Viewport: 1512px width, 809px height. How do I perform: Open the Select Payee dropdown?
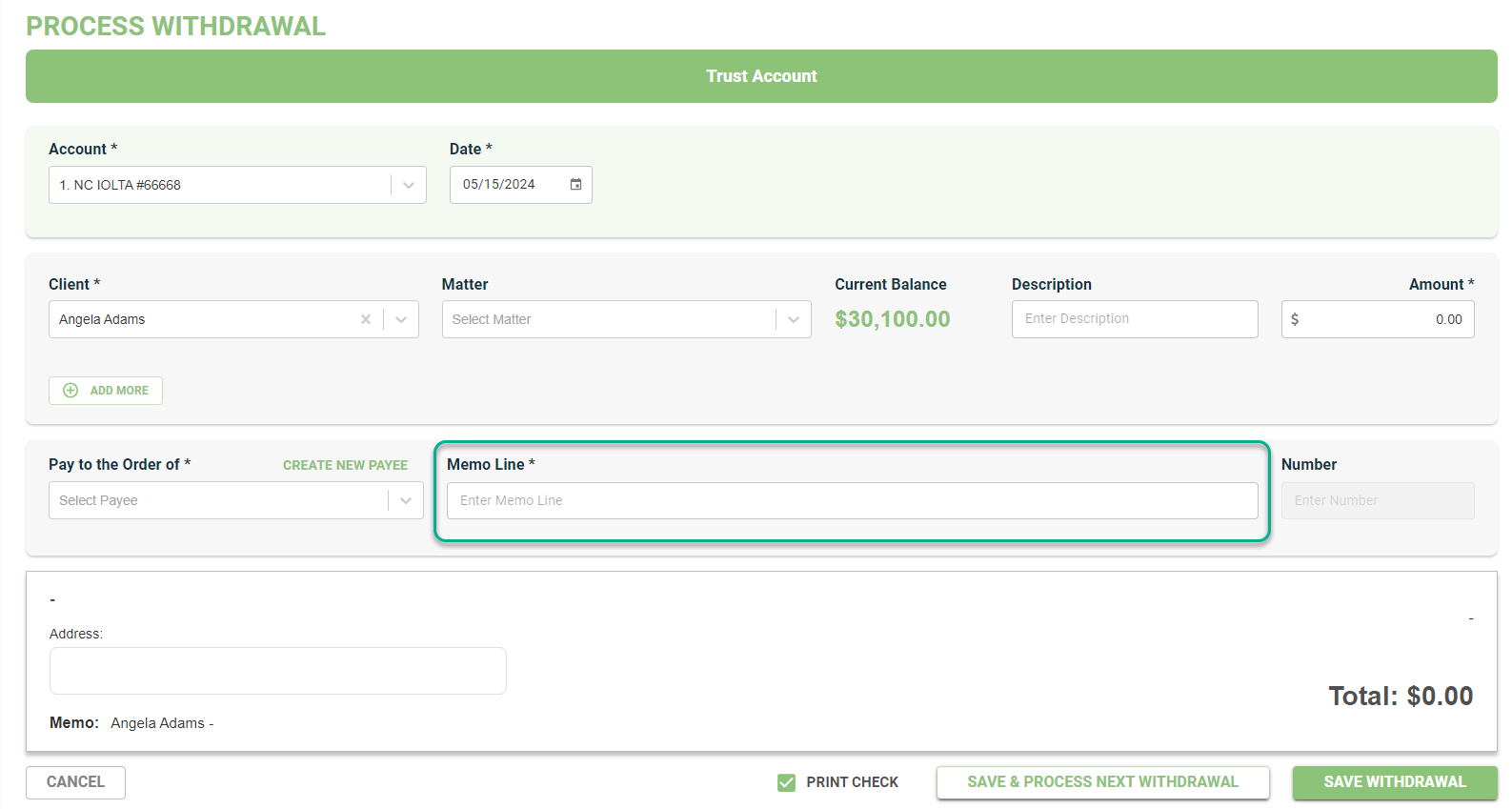coord(236,500)
